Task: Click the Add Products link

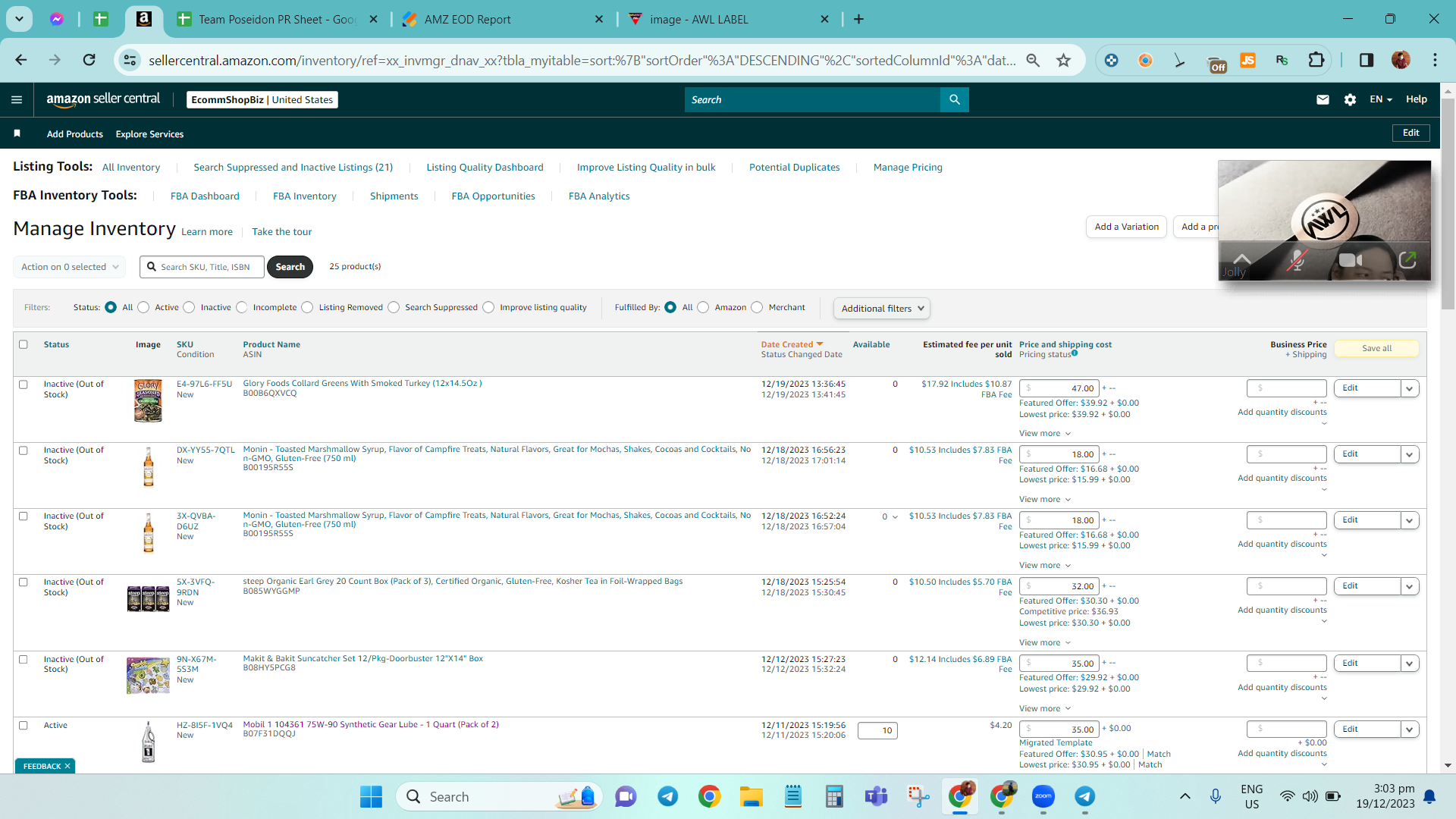Action: 75,134
